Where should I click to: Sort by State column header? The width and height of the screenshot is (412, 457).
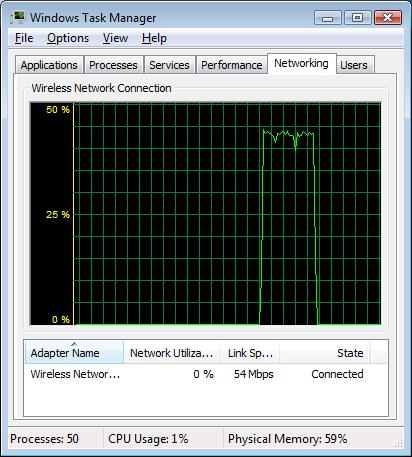click(x=325, y=352)
